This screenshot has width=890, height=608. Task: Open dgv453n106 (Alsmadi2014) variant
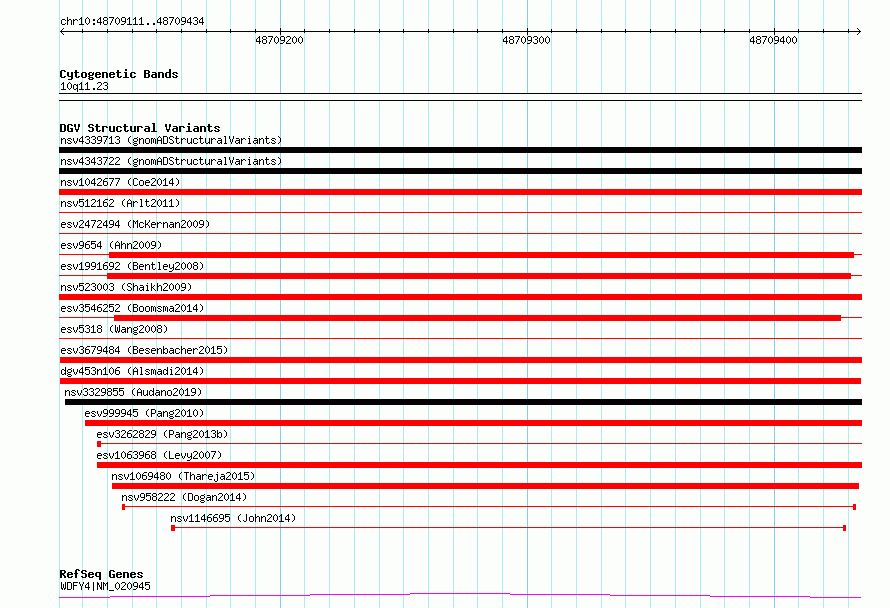(x=132, y=371)
